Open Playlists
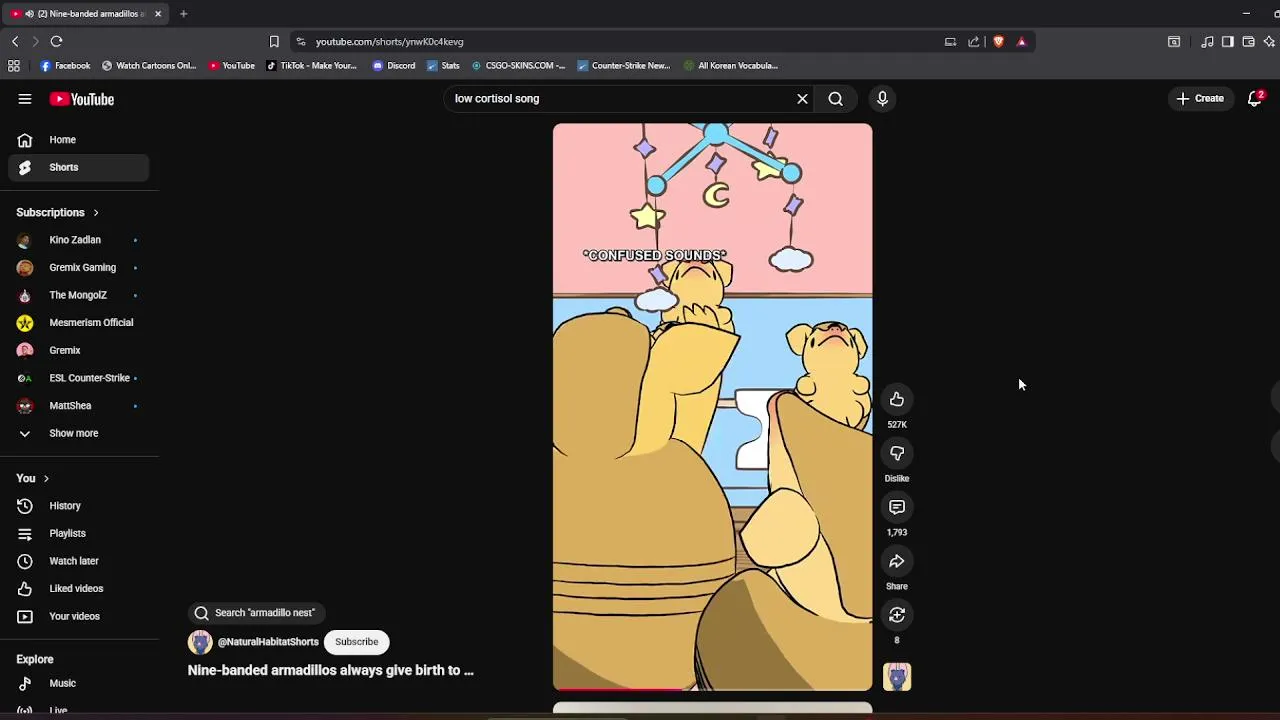 79,533
